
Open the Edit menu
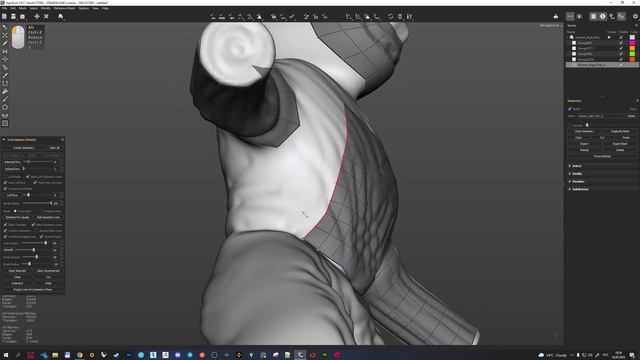13,8
